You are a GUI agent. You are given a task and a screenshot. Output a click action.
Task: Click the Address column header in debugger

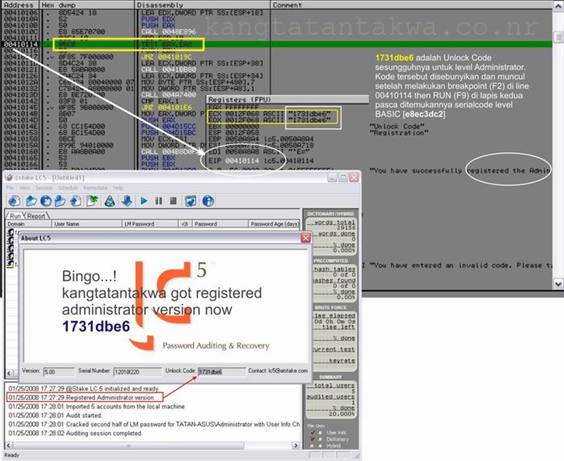pyautogui.click(x=19, y=5)
